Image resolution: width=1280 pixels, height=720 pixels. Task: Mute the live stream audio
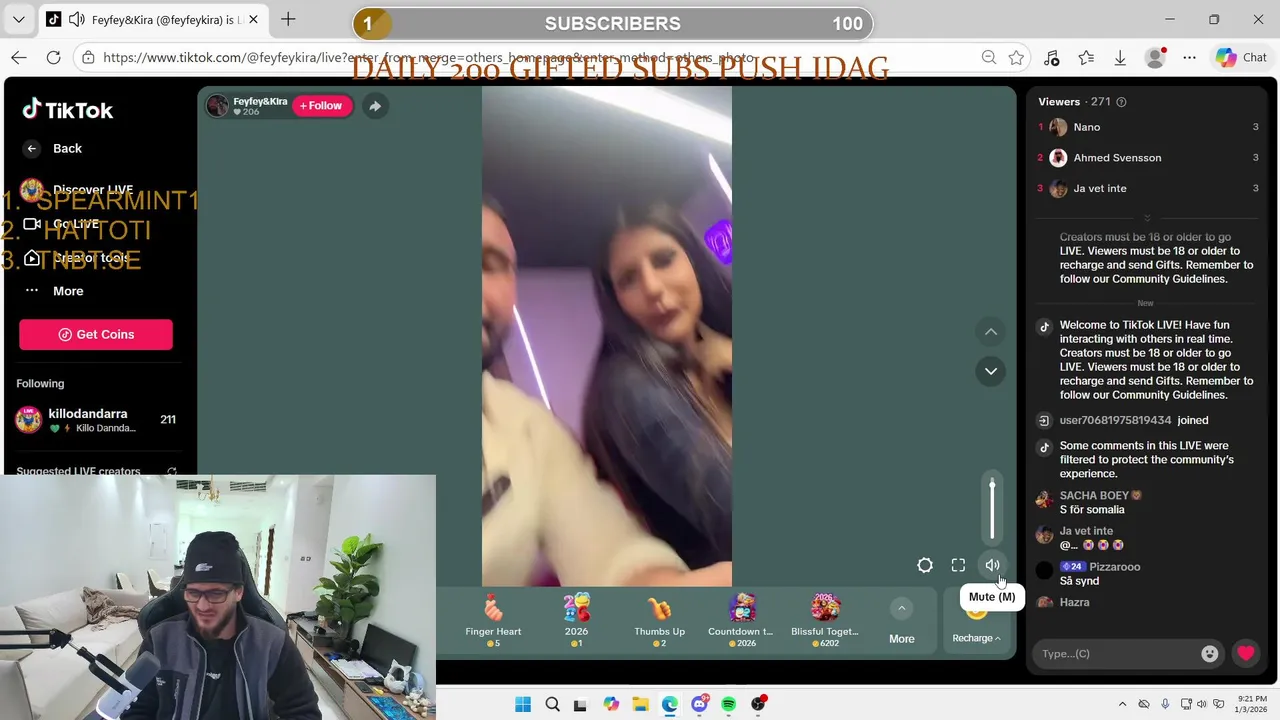(992, 565)
